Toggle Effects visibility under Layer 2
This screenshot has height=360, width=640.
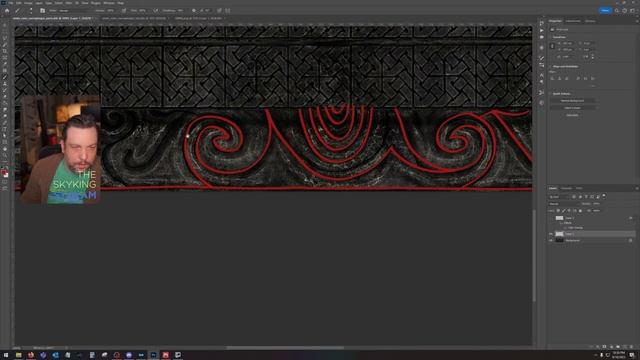click(x=561, y=223)
